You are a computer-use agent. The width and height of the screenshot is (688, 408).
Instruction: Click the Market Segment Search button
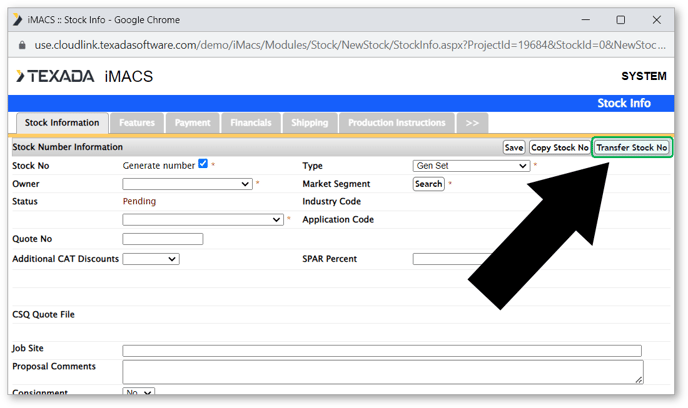[x=428, y=184]
